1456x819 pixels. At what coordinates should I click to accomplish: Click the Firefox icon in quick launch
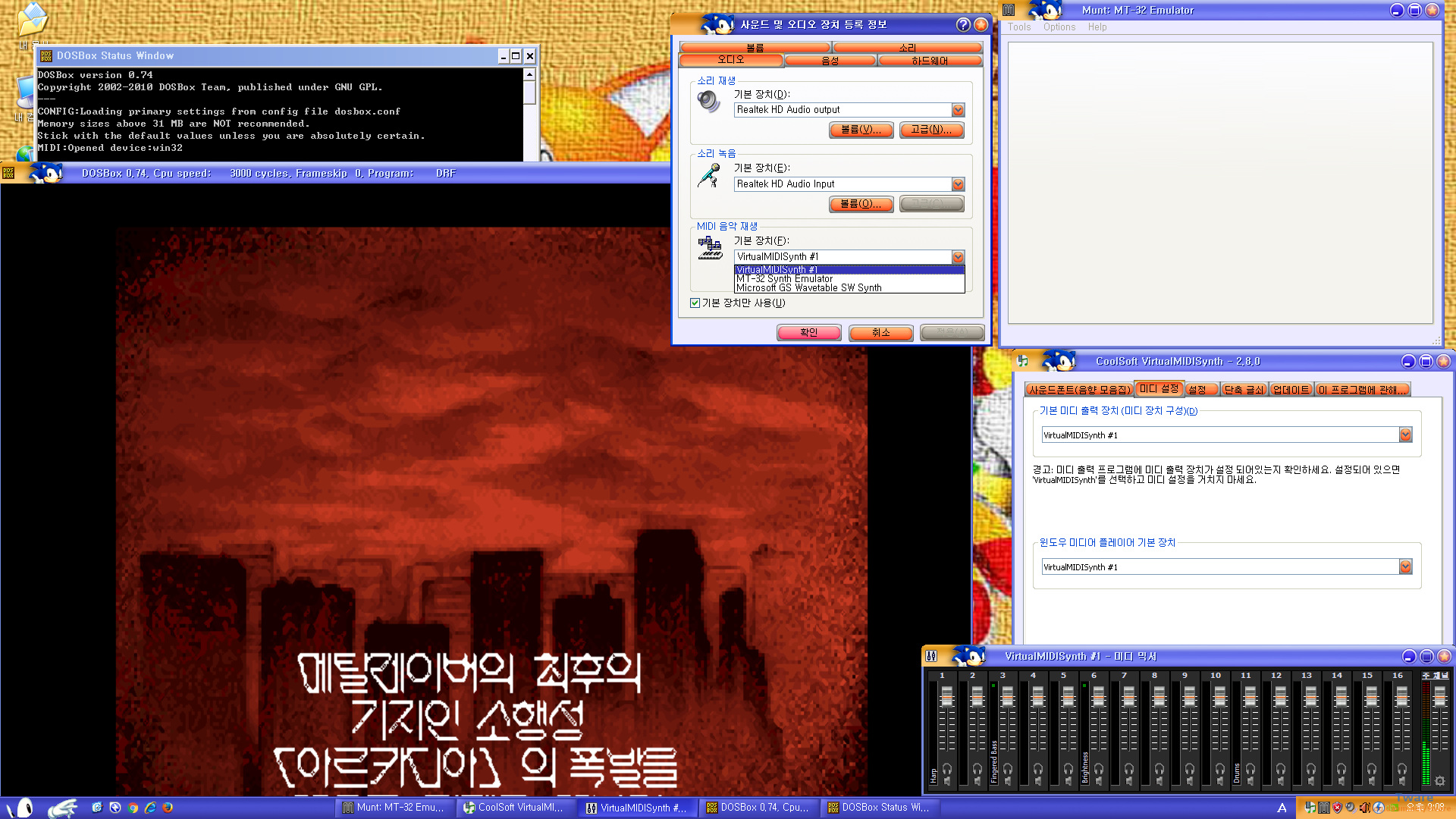tap(168, 808)
